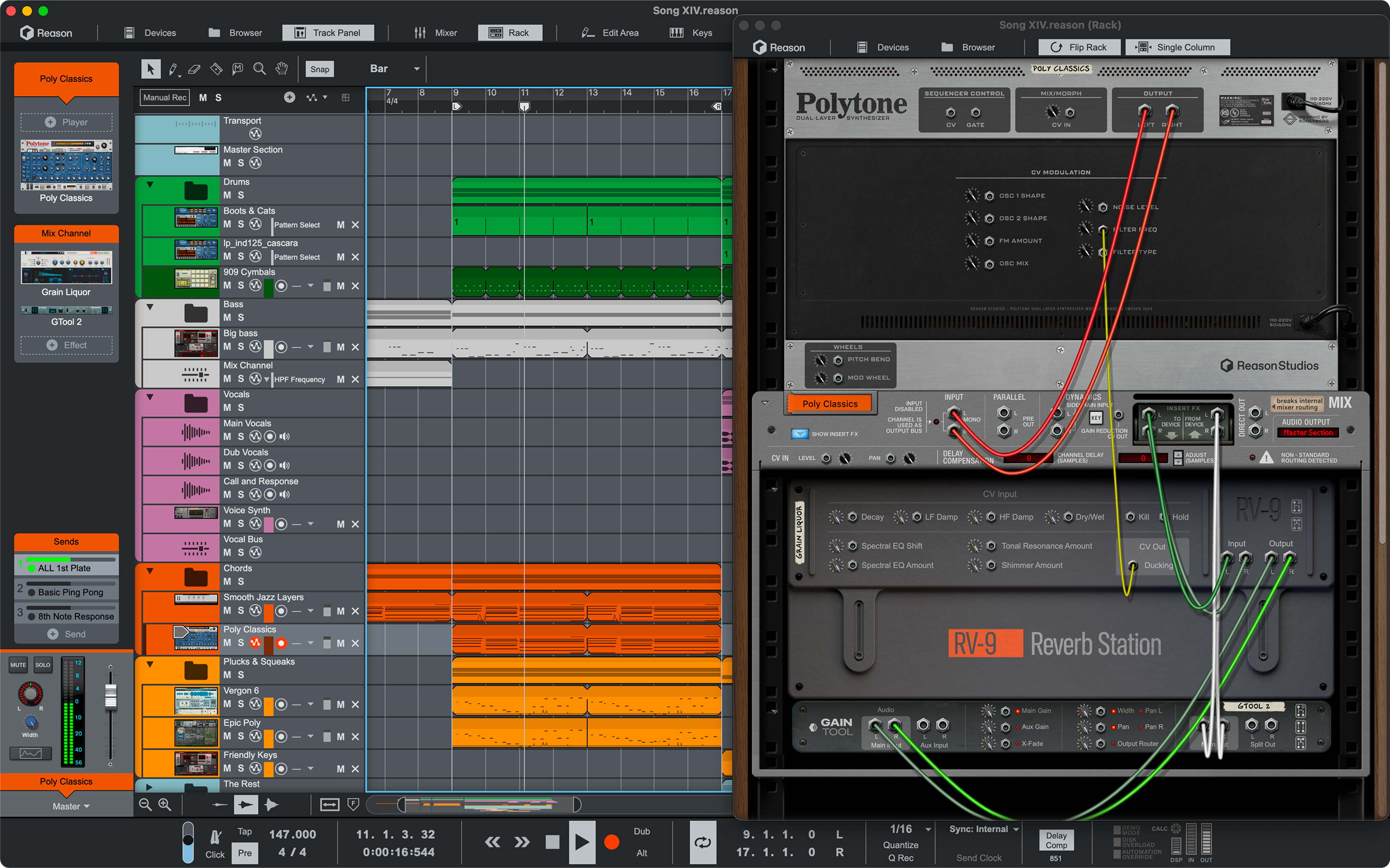Open the Mixer tab
1390x868 pixels.
[x=436, y=33]
